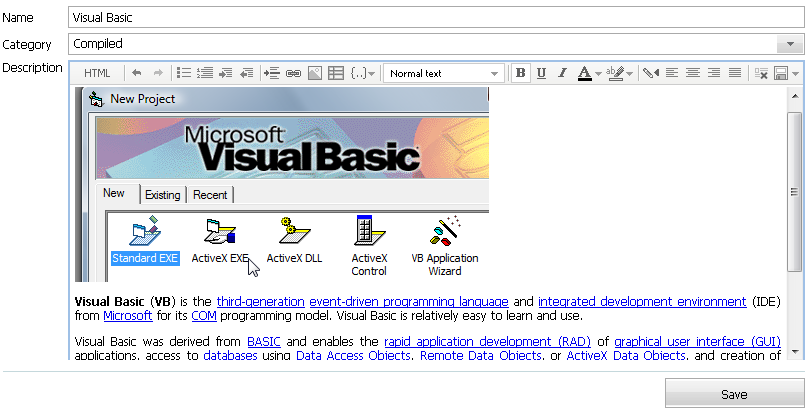807x413 pixels.
Task: Increase indent of the paragraph
Action: coord(225,73)
